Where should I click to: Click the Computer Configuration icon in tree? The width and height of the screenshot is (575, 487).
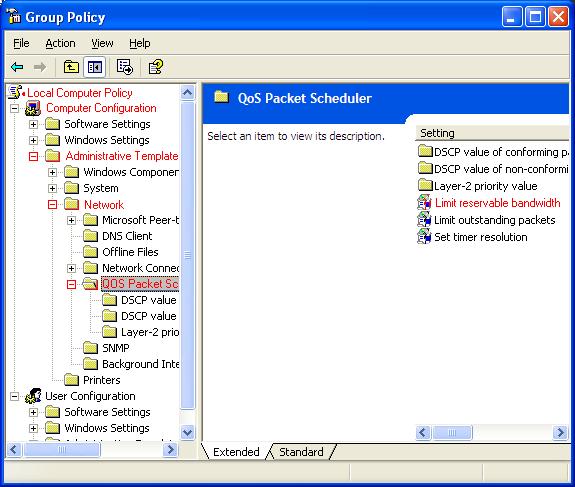(33, 108)
